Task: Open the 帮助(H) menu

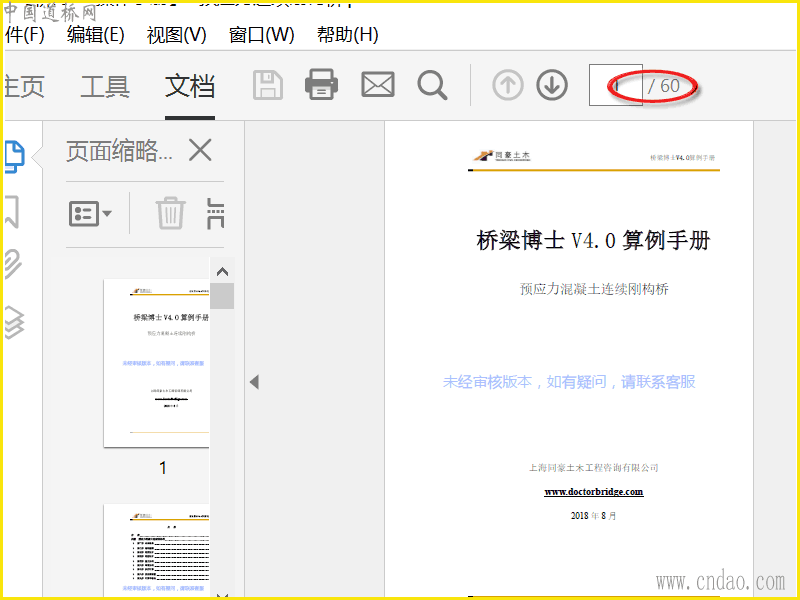Action: point(347,35)
